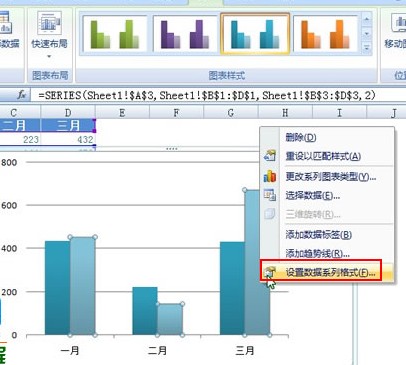Select the green chart style thumbnail
Viewport: 406px width, 365px height.
(x=114, y=34)
